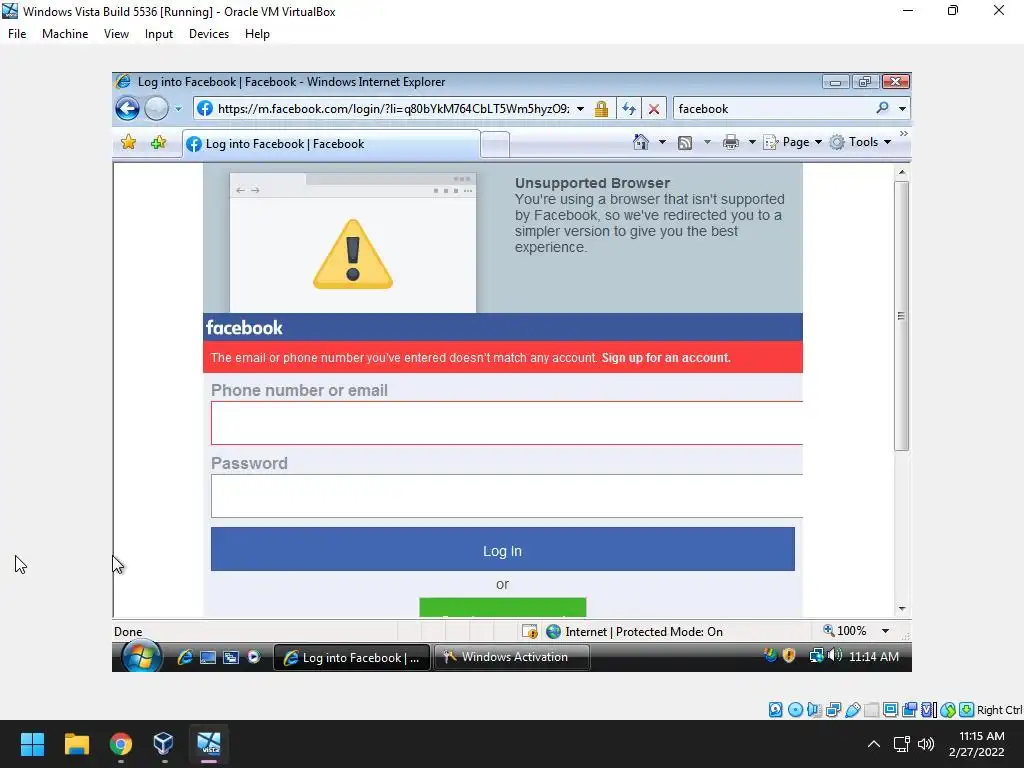Click the Internet Explorer back arrow

(x=127, y=108)
